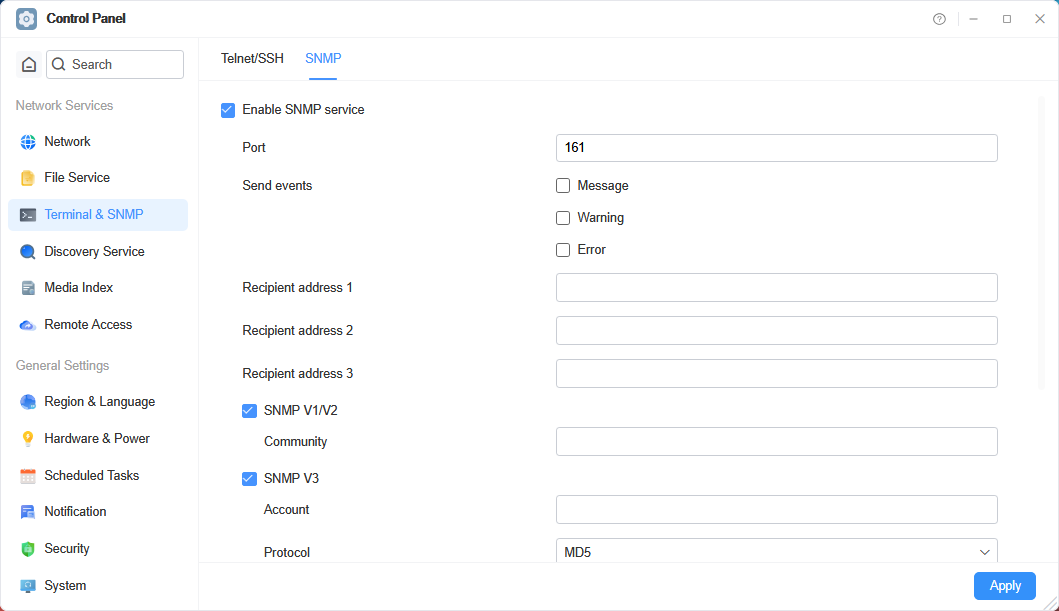Click the Apply button
Screen dimensions: 1059x611
[x=1004, y=585]
